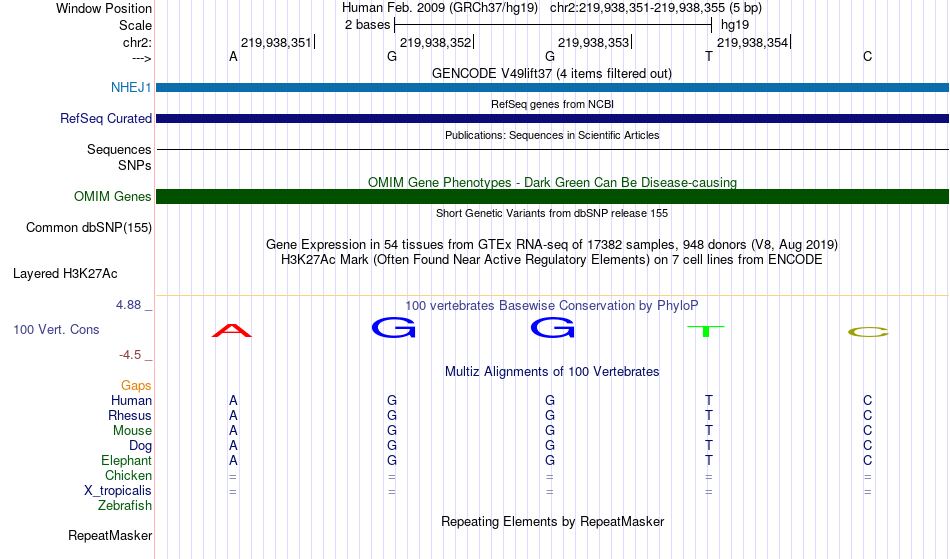The height and width of the screenshot is (559, 950).
Task: Click 'Multiz Alignments of 100 Vertebrates' title
Action: (x=552, y=371)
